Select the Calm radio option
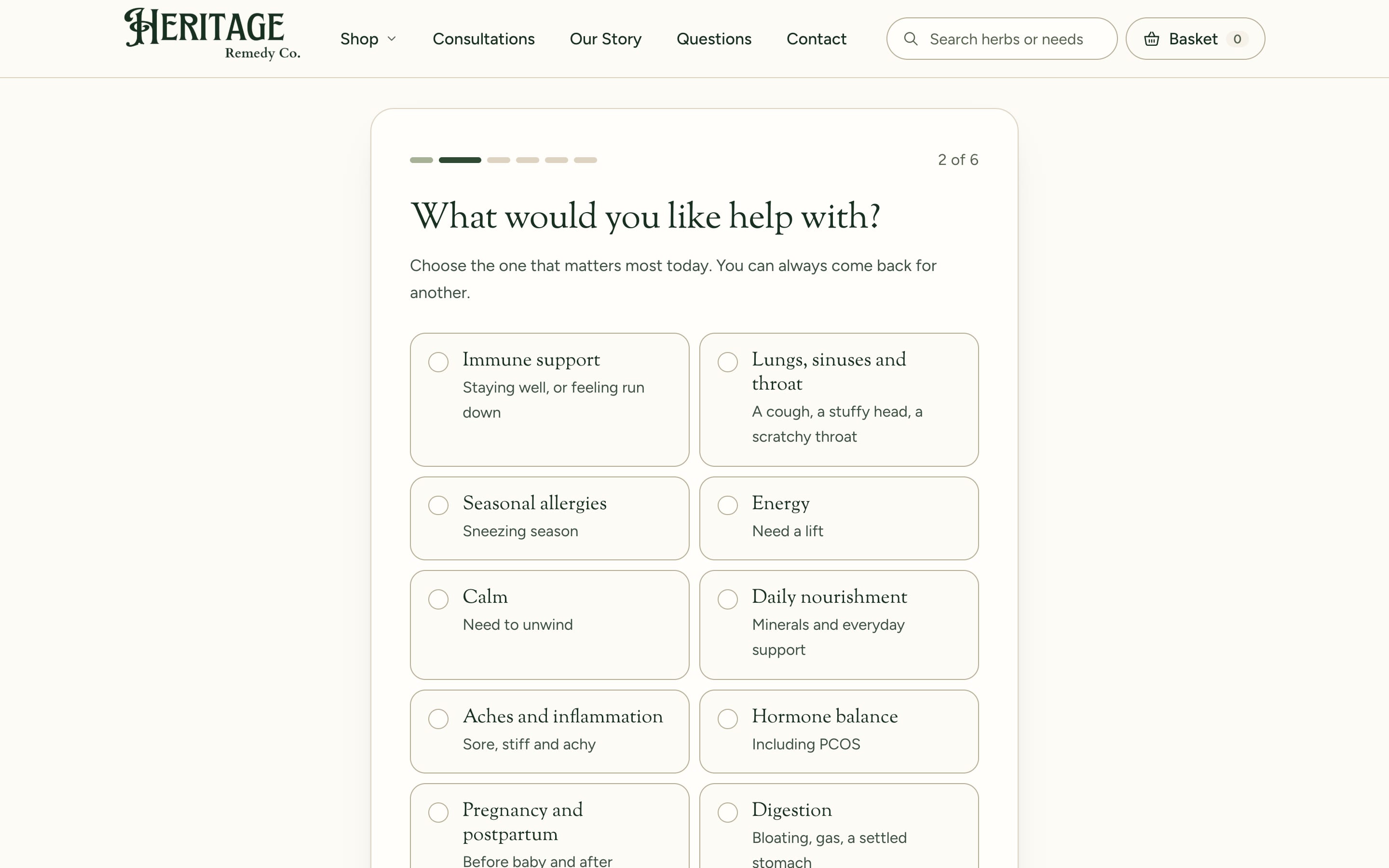The height and width of the screenshot is (868, 1389). [549, 624]
